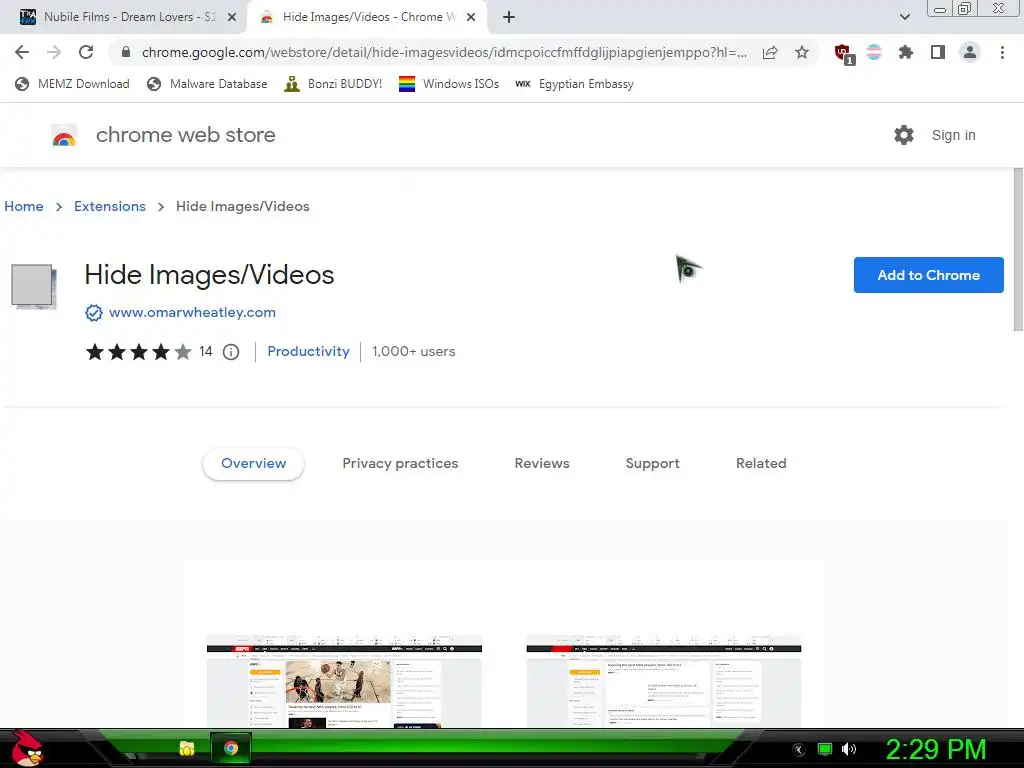This screenshot has height=768, width=1024.
Task: Share this page from the address bar
Action: [x=770, y=53]
